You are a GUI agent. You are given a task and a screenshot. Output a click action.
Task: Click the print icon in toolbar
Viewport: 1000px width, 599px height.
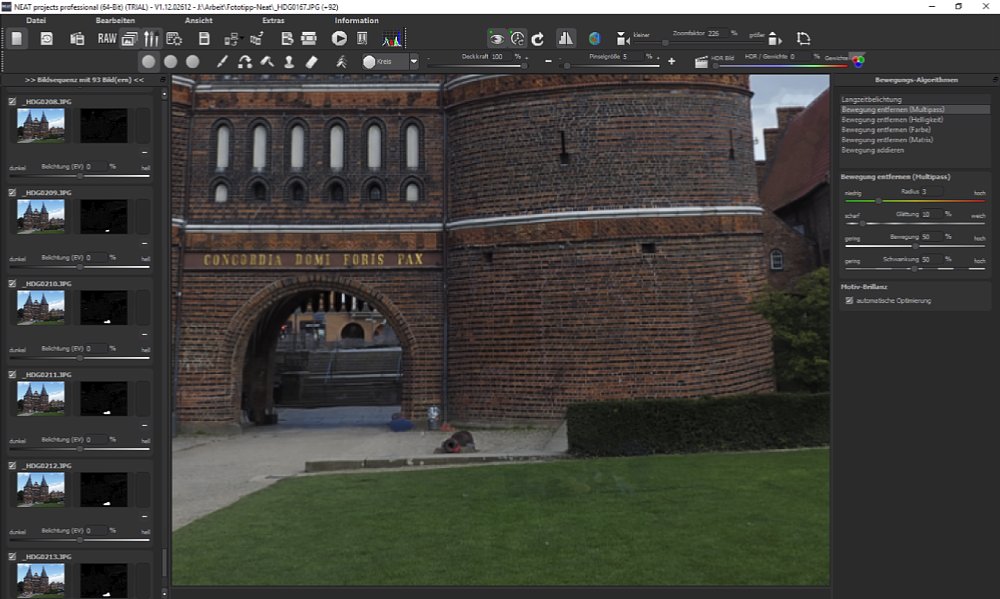click(x=309, y=39)
